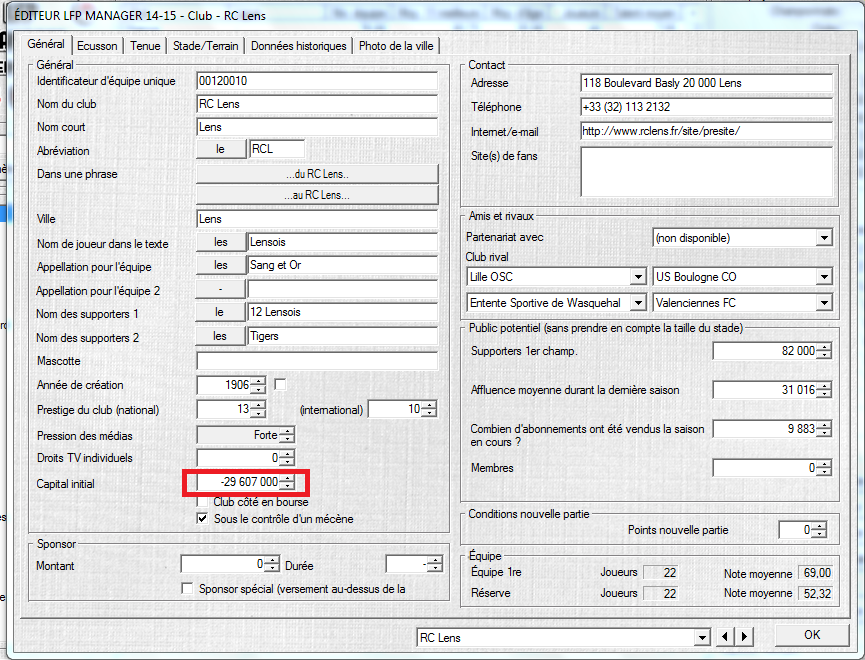
Task: Enable the Sponsor spécial checkbox
Action: click(188, 589)
